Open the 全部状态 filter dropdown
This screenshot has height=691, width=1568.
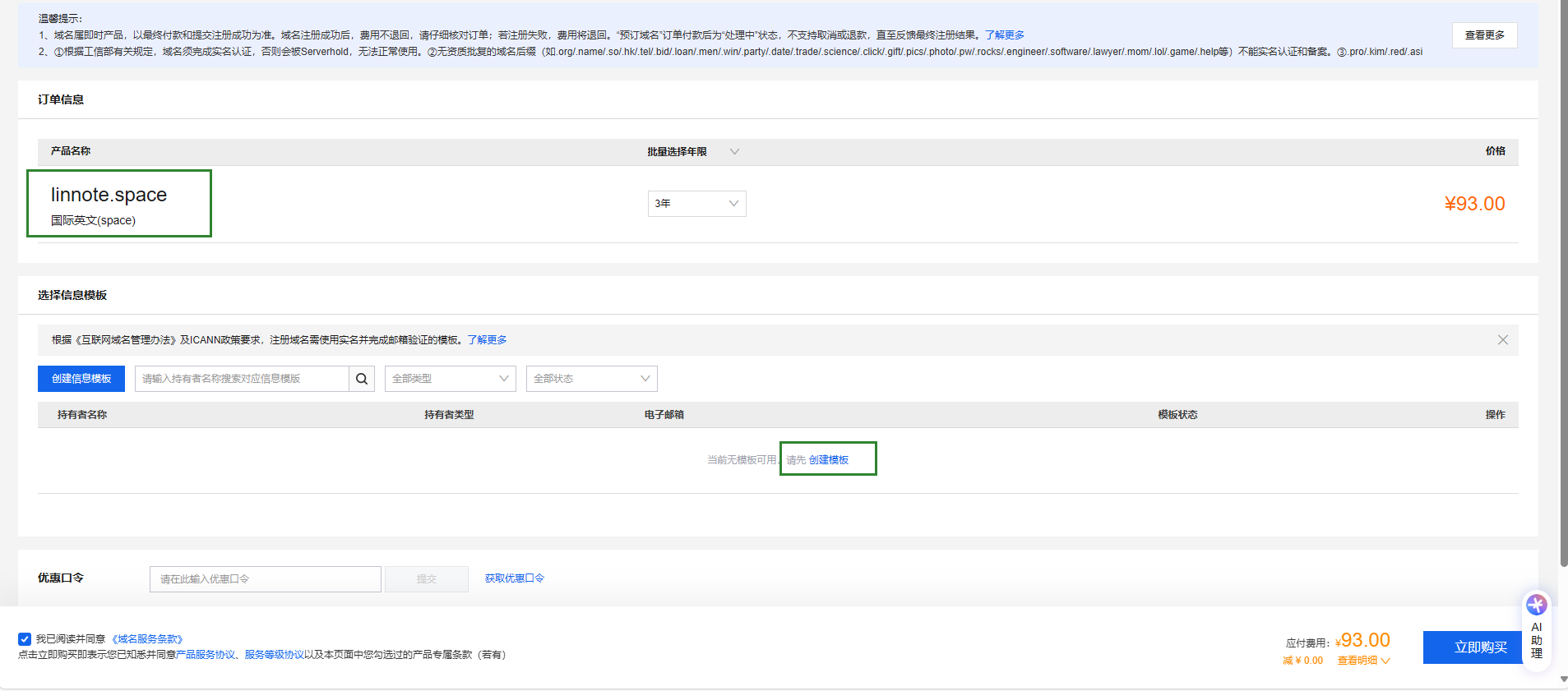[x=591, y=379]
